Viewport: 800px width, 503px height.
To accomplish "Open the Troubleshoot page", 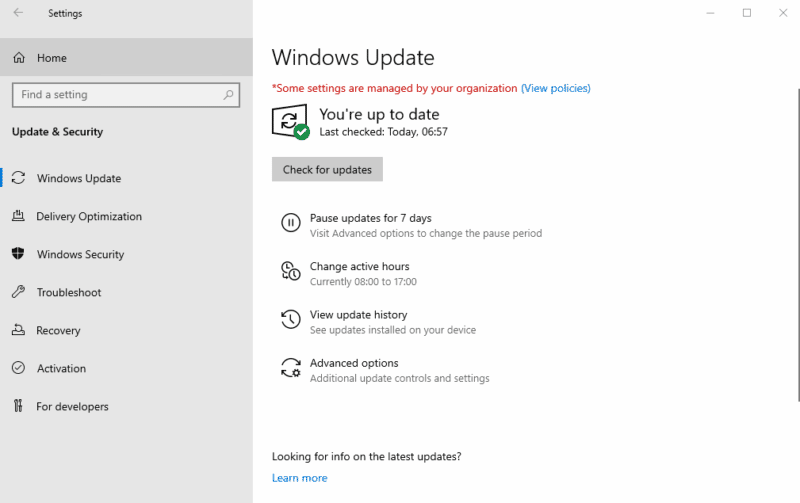I will [126, 292].
